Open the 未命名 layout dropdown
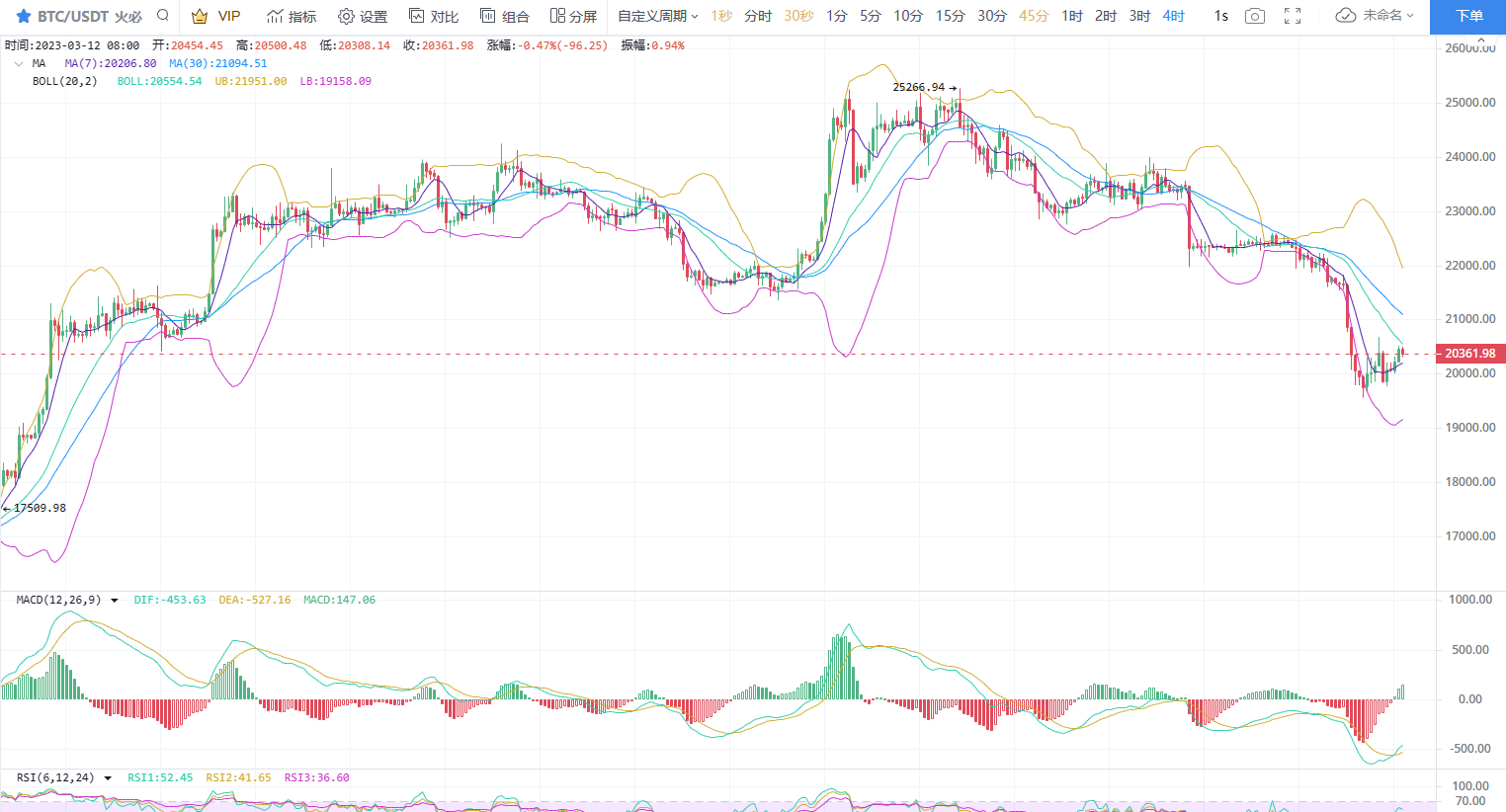Viewport: 1506px width, 812px height. [1388, 16]
